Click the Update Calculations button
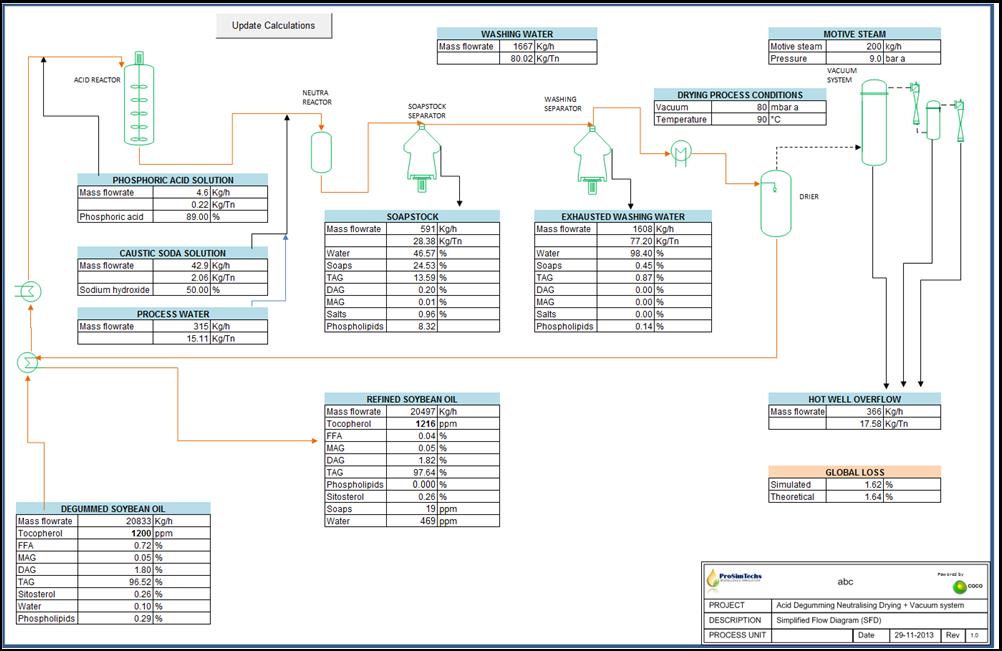Viewport: 1002px width, 651px height. [273, 26]
